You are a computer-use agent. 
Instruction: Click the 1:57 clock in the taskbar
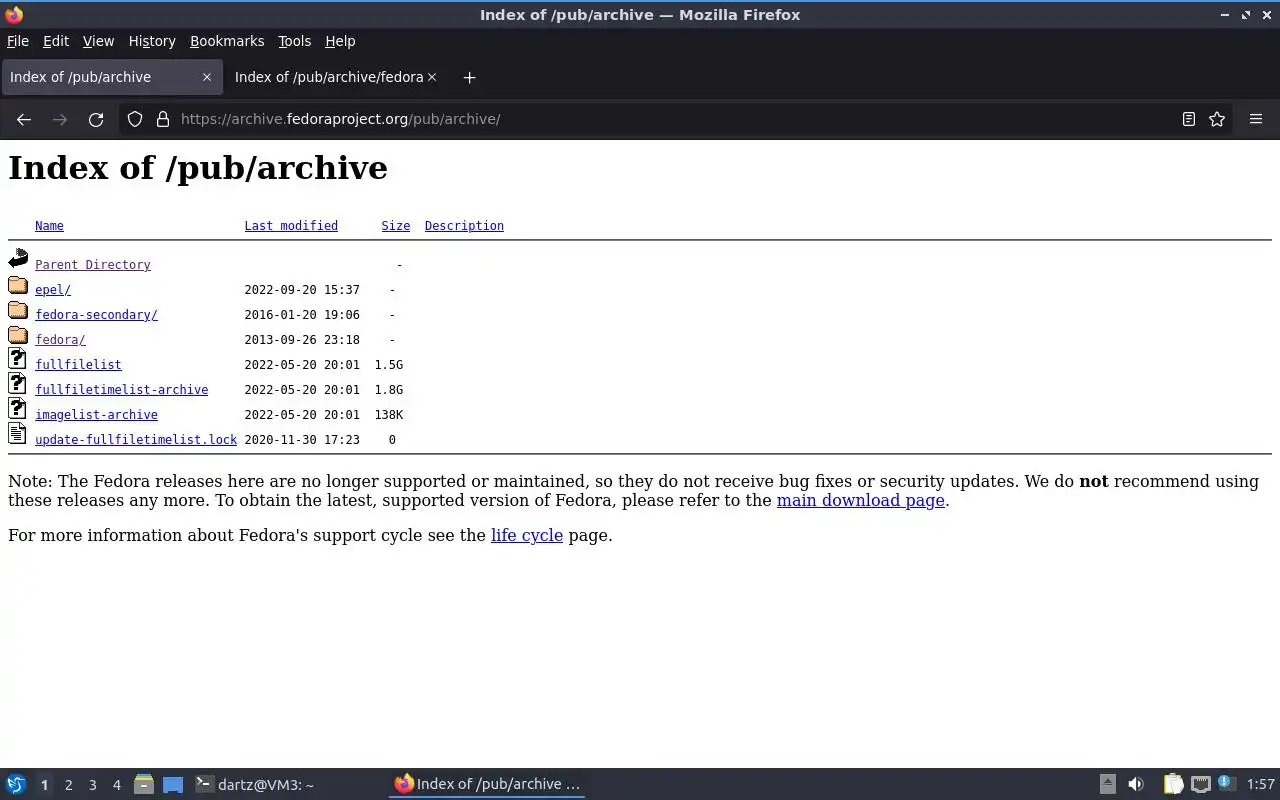coord(1260,785)
